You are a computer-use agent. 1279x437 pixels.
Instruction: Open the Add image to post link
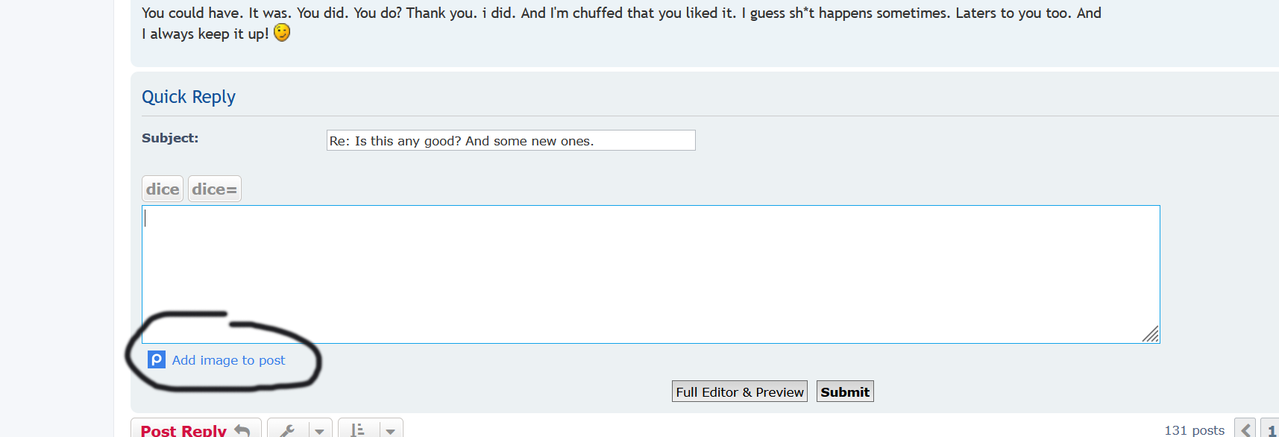[x=228, y=360]
